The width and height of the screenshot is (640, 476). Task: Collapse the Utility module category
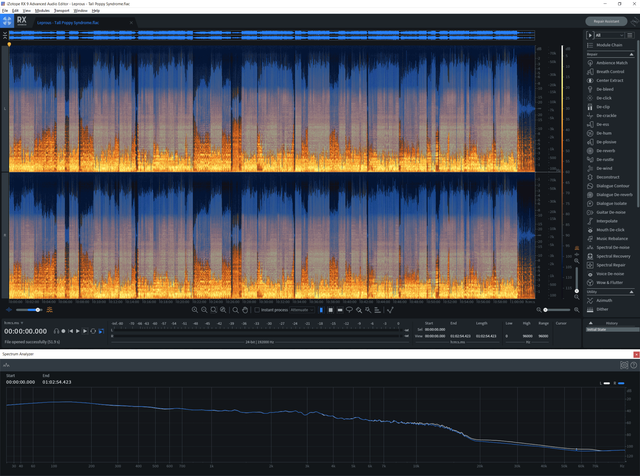(631, 292)
